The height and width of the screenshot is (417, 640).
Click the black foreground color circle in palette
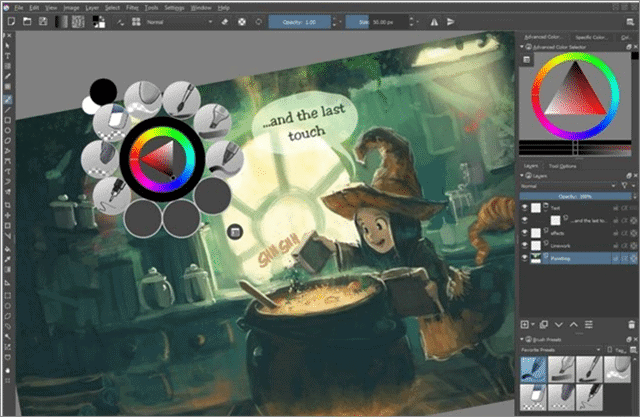(x=103, y=92)
